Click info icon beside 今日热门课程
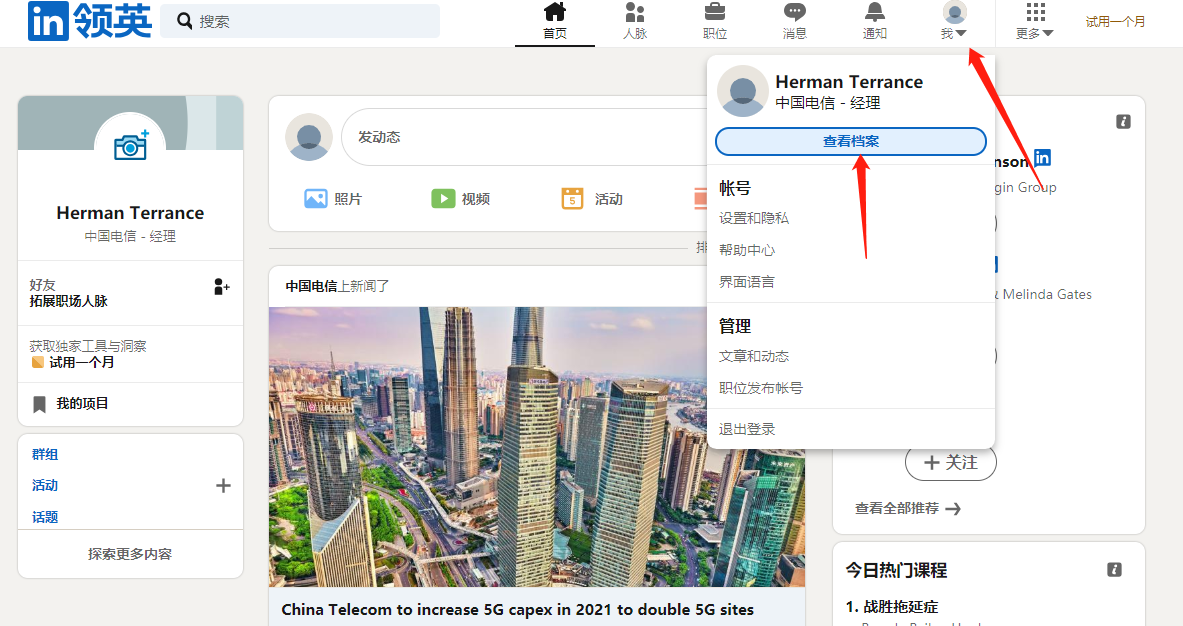Screen dimensions: 1183x626 click(1114, 569)
